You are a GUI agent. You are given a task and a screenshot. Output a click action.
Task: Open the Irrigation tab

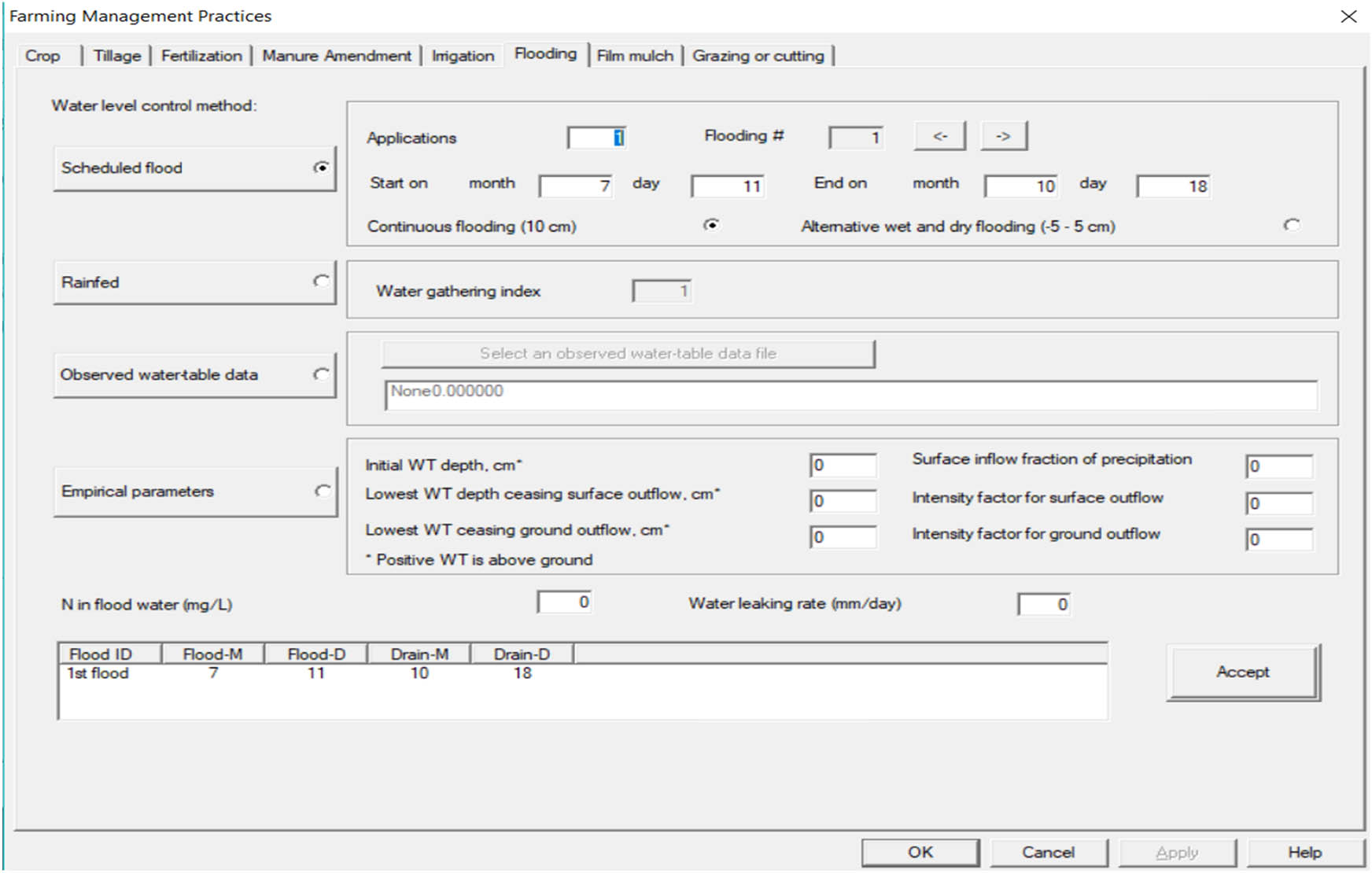click(x=463, y=56)
